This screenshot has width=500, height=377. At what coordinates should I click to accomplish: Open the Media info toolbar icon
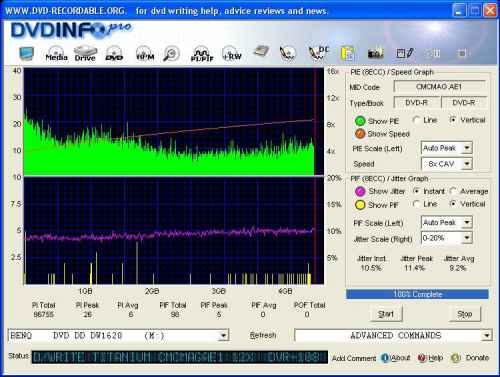[x=56, y=53]
